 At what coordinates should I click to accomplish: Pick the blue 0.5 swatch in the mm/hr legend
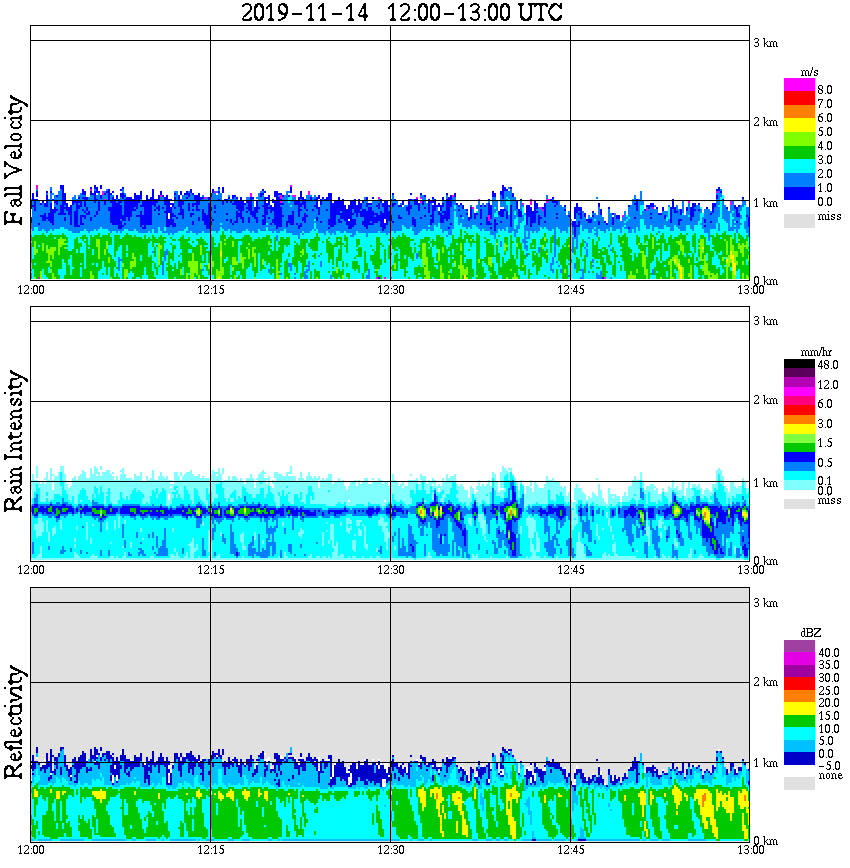click(799, 457)
